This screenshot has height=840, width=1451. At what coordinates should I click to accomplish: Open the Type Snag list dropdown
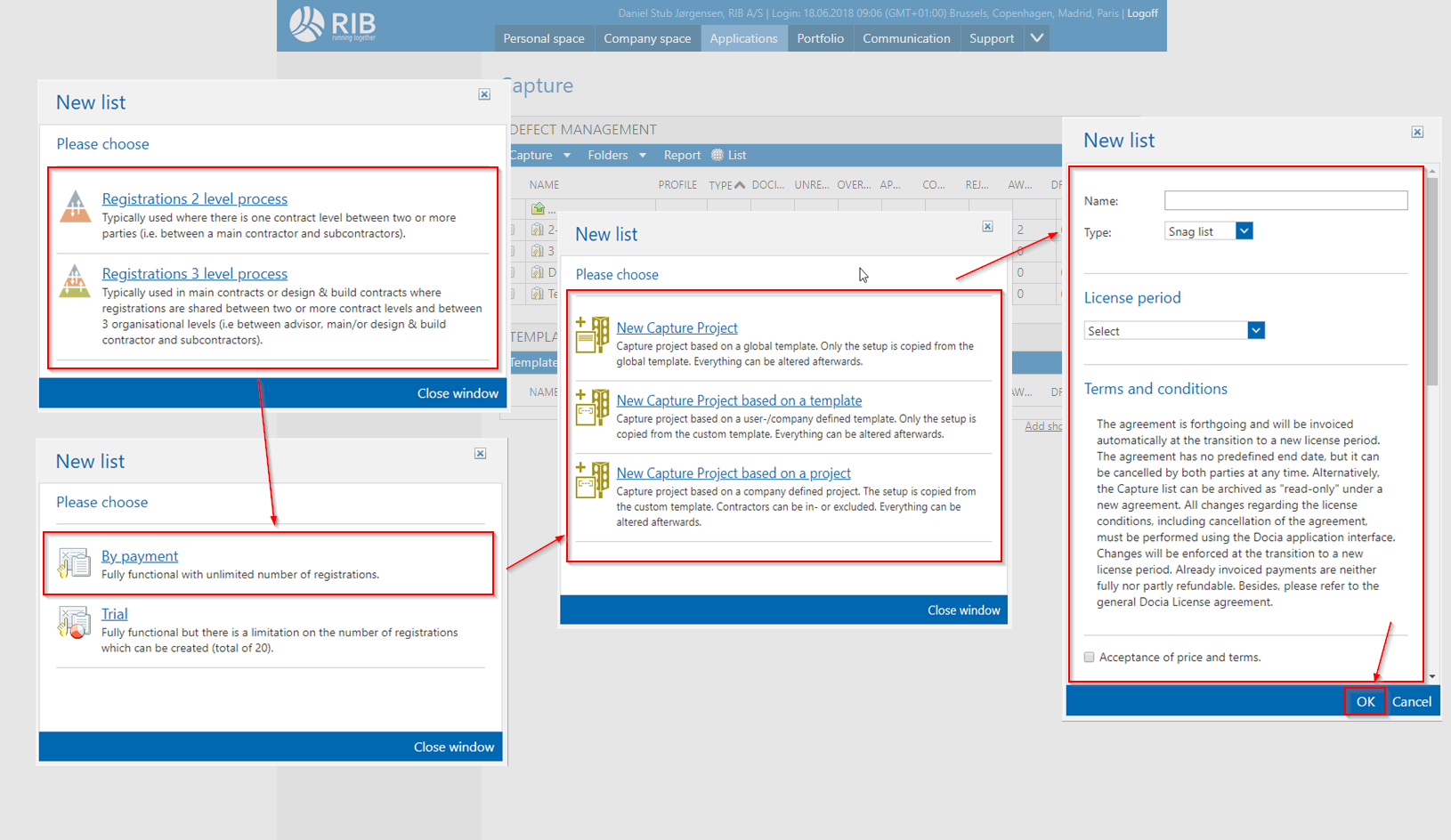[1244, 231]
